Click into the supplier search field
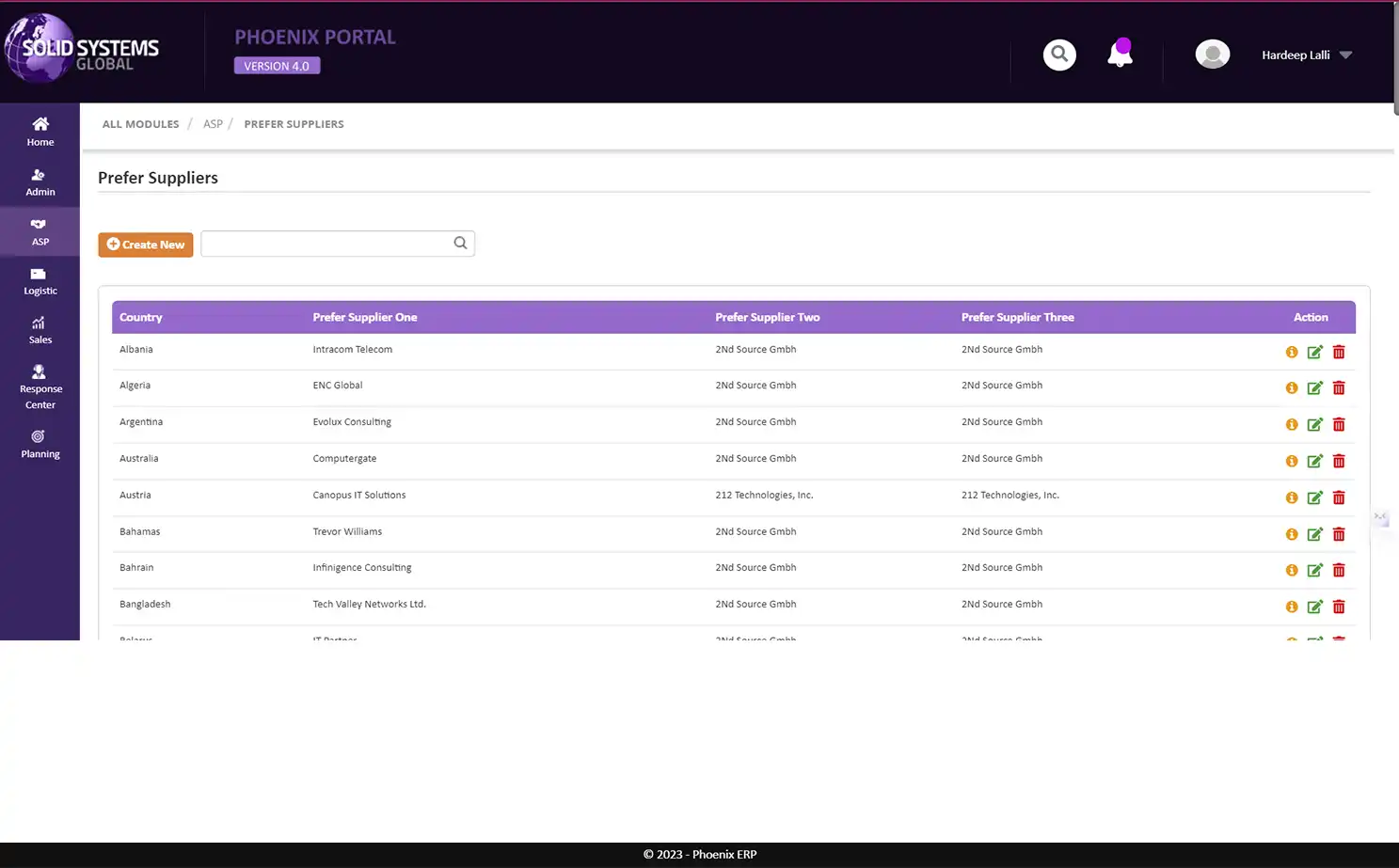The width and height of the screenshot is (1399, 868). [325, 243]
